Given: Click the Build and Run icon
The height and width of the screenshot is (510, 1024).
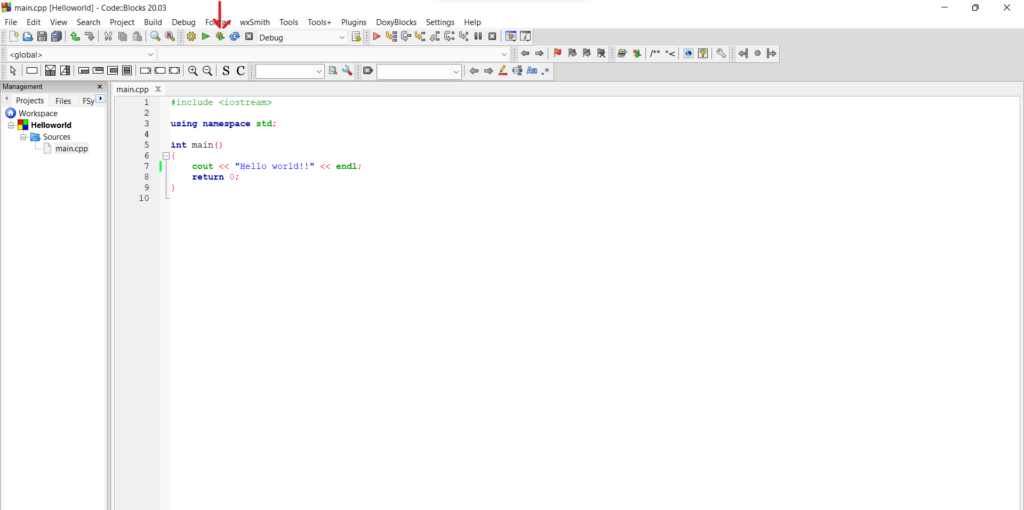Looking at the screenshot, I should tap(220, 37).
